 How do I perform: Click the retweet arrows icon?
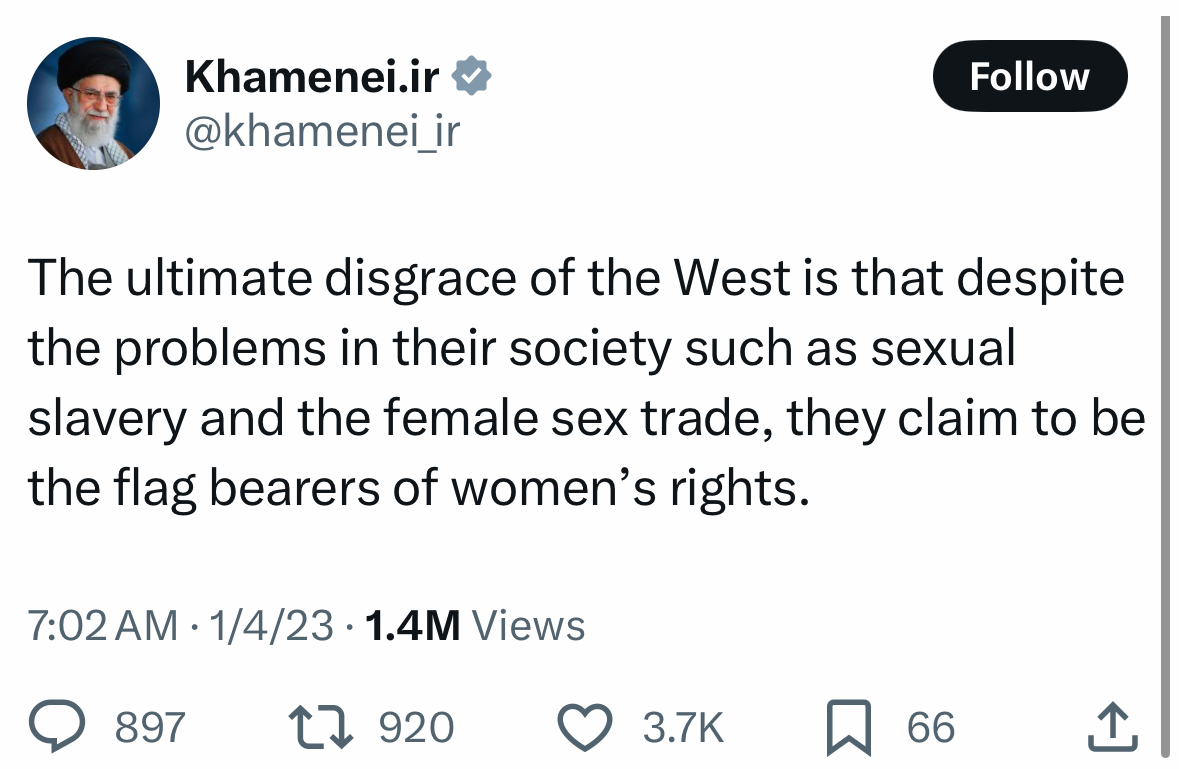click(x=321, y=726)
